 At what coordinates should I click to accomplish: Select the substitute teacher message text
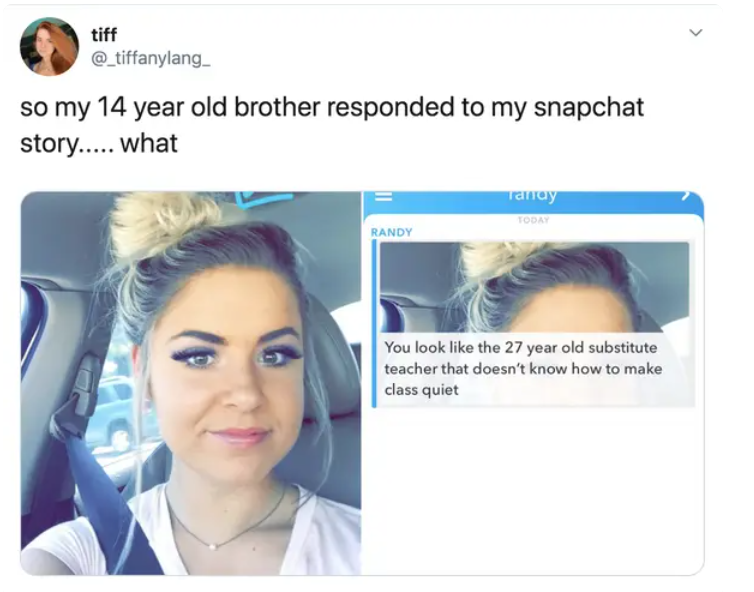point(523,368)
